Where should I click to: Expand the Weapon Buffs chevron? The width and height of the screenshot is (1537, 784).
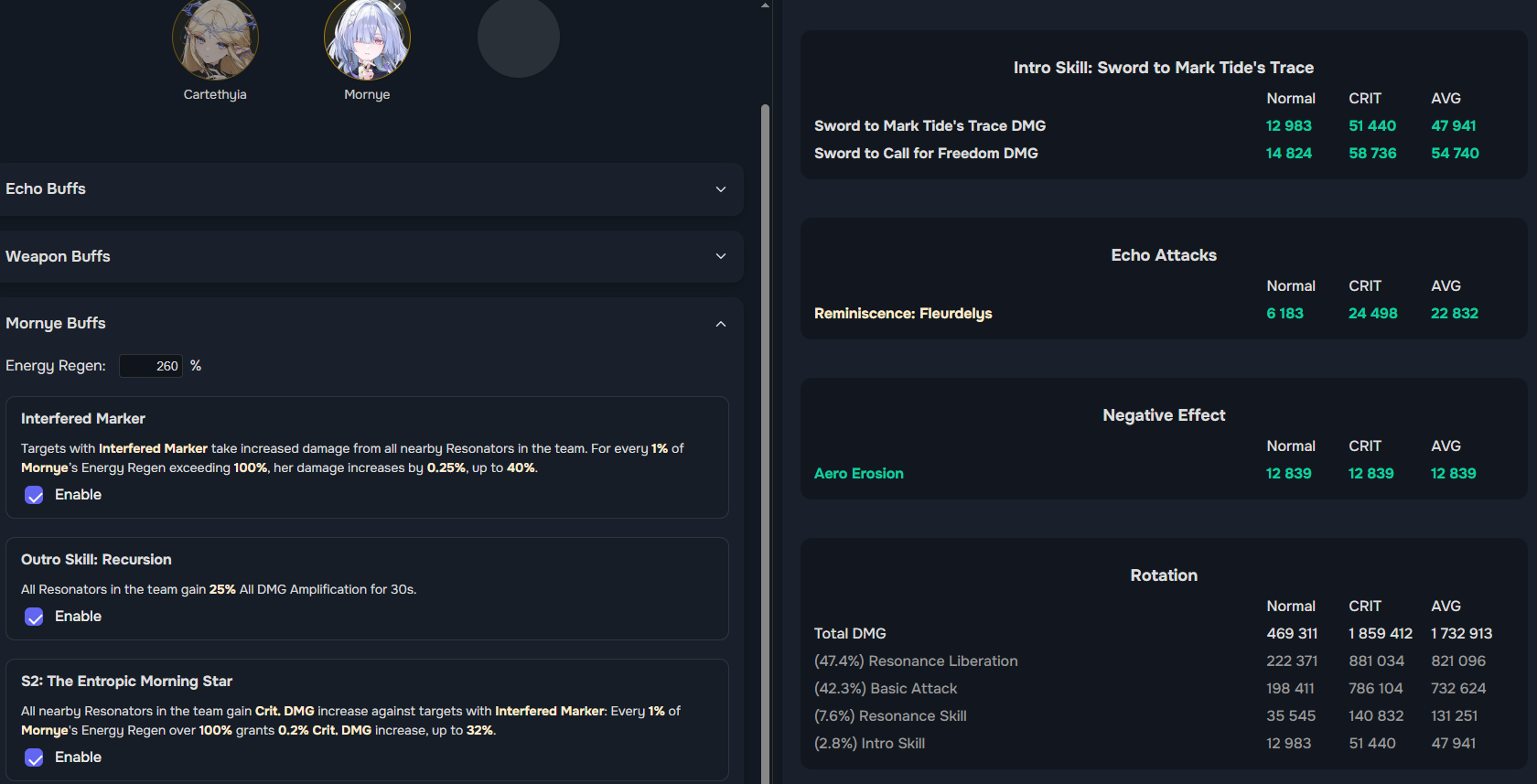click(721, 256)
